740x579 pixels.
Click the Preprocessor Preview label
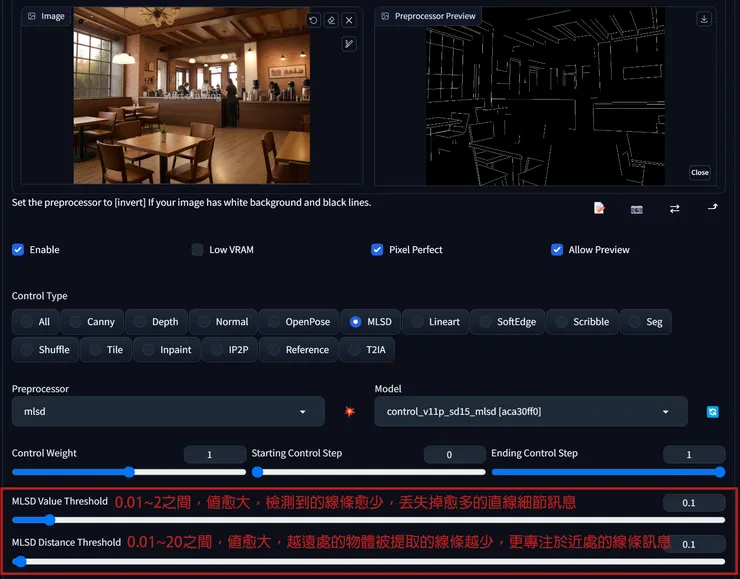click(x=429, y=16)
